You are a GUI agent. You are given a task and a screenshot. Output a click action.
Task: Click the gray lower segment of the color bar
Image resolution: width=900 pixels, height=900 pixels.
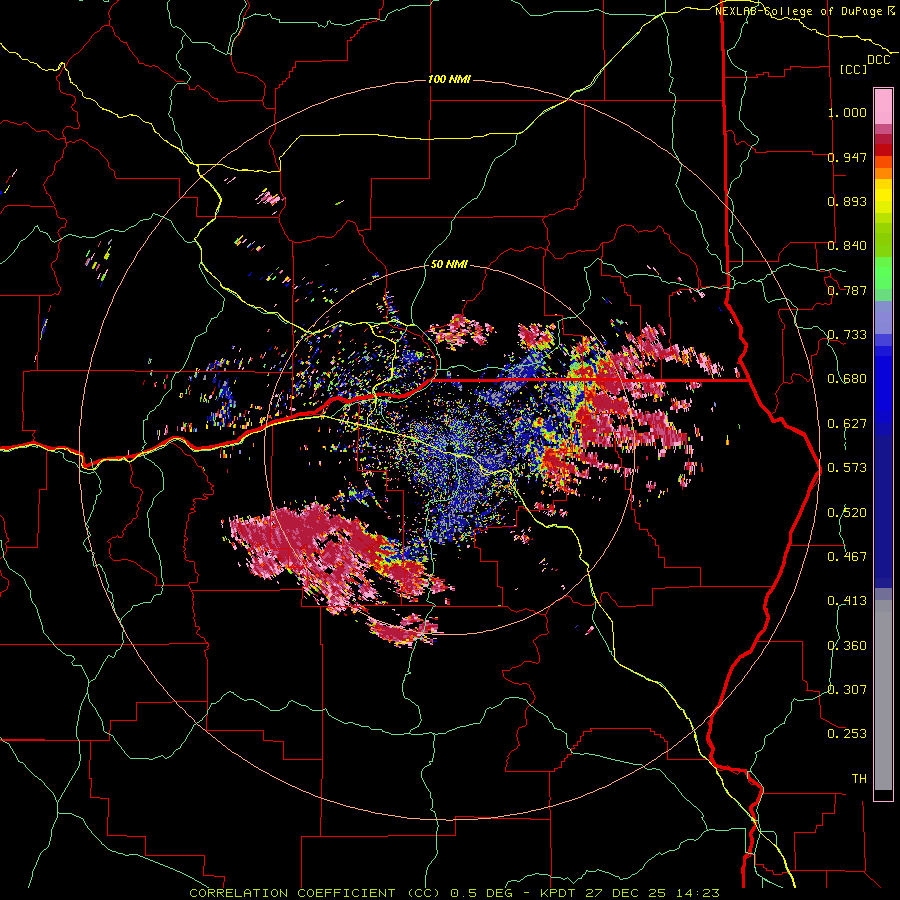pos(883,695)
